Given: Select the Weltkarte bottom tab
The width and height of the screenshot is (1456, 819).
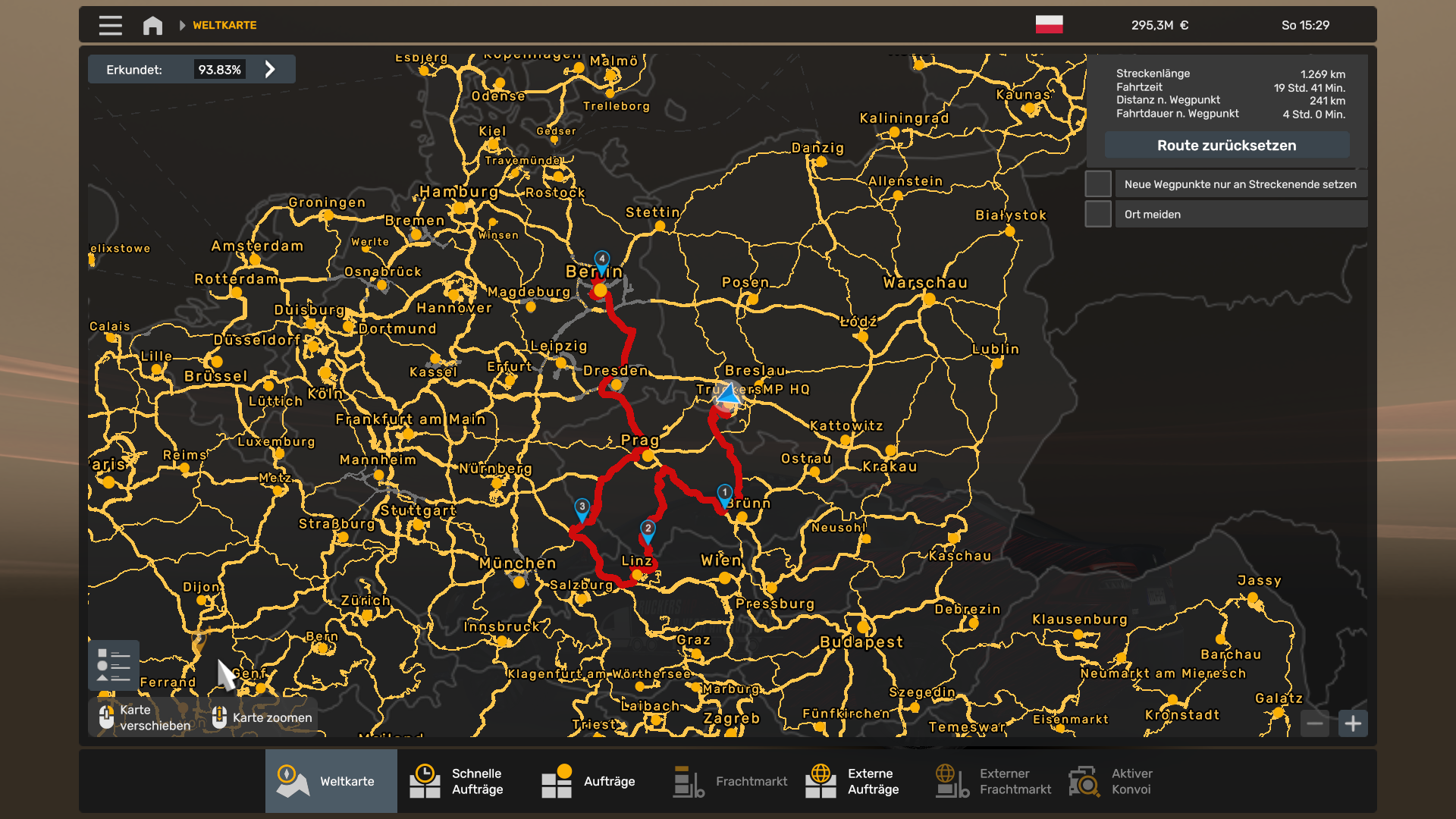Looking at the screenshot, I should 331,781.
